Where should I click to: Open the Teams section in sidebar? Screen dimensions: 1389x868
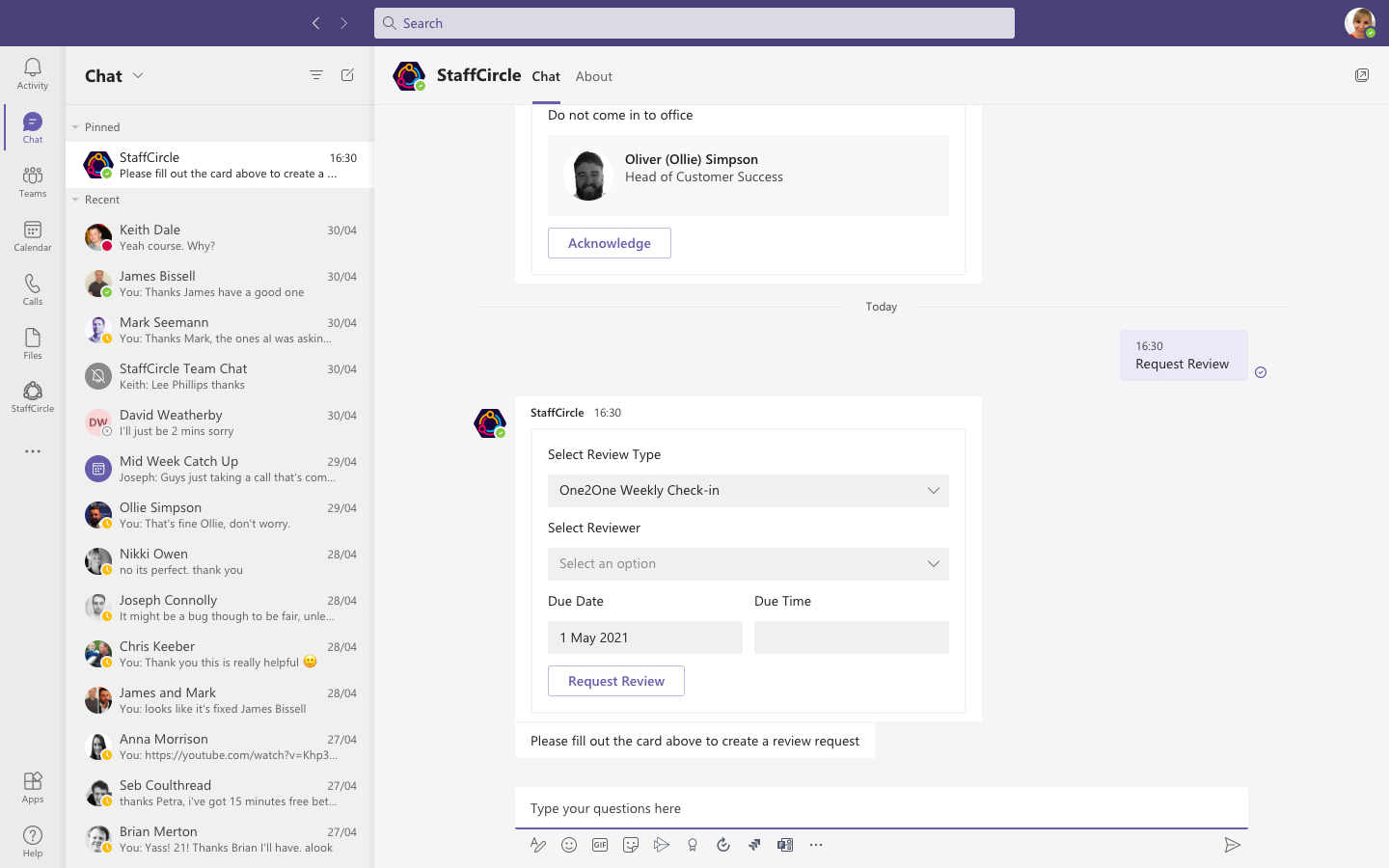point(33,181)
